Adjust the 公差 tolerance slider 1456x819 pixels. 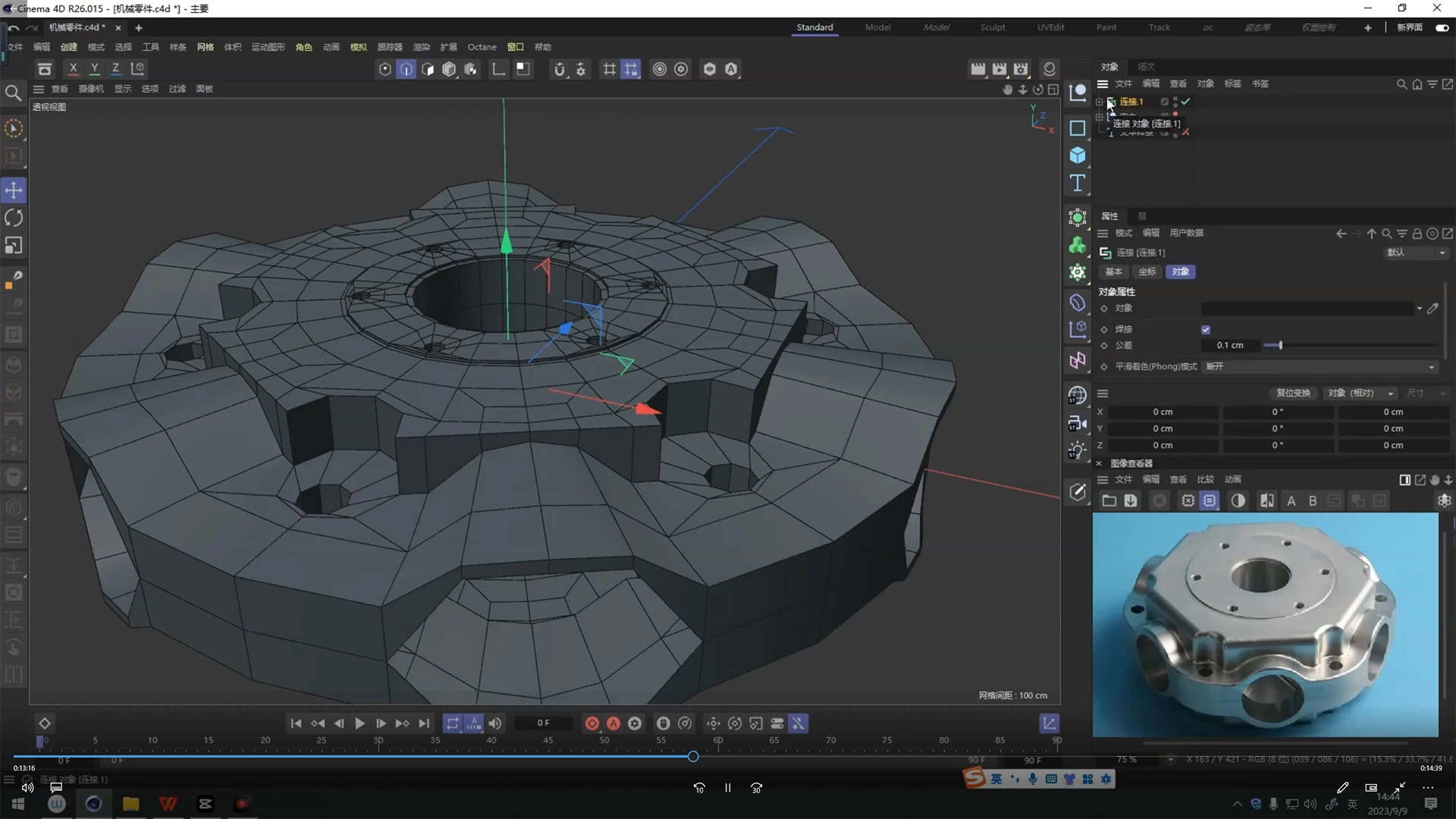(x=1280, y=346)
